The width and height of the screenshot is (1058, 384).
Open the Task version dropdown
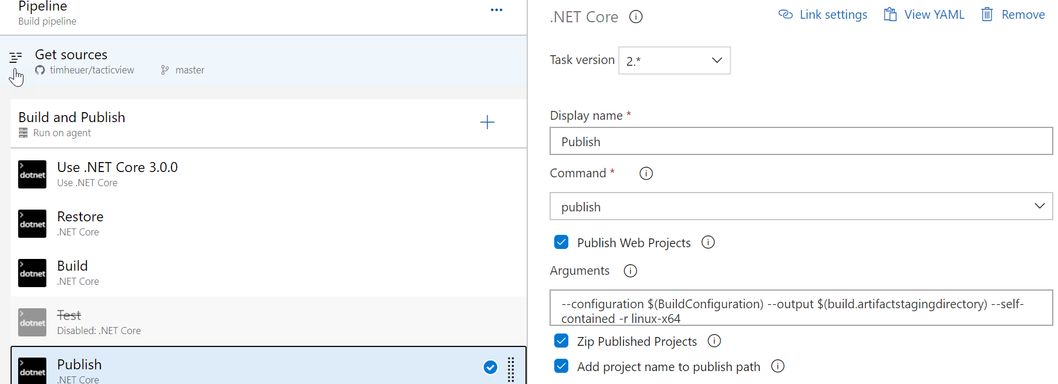(674, 61)
